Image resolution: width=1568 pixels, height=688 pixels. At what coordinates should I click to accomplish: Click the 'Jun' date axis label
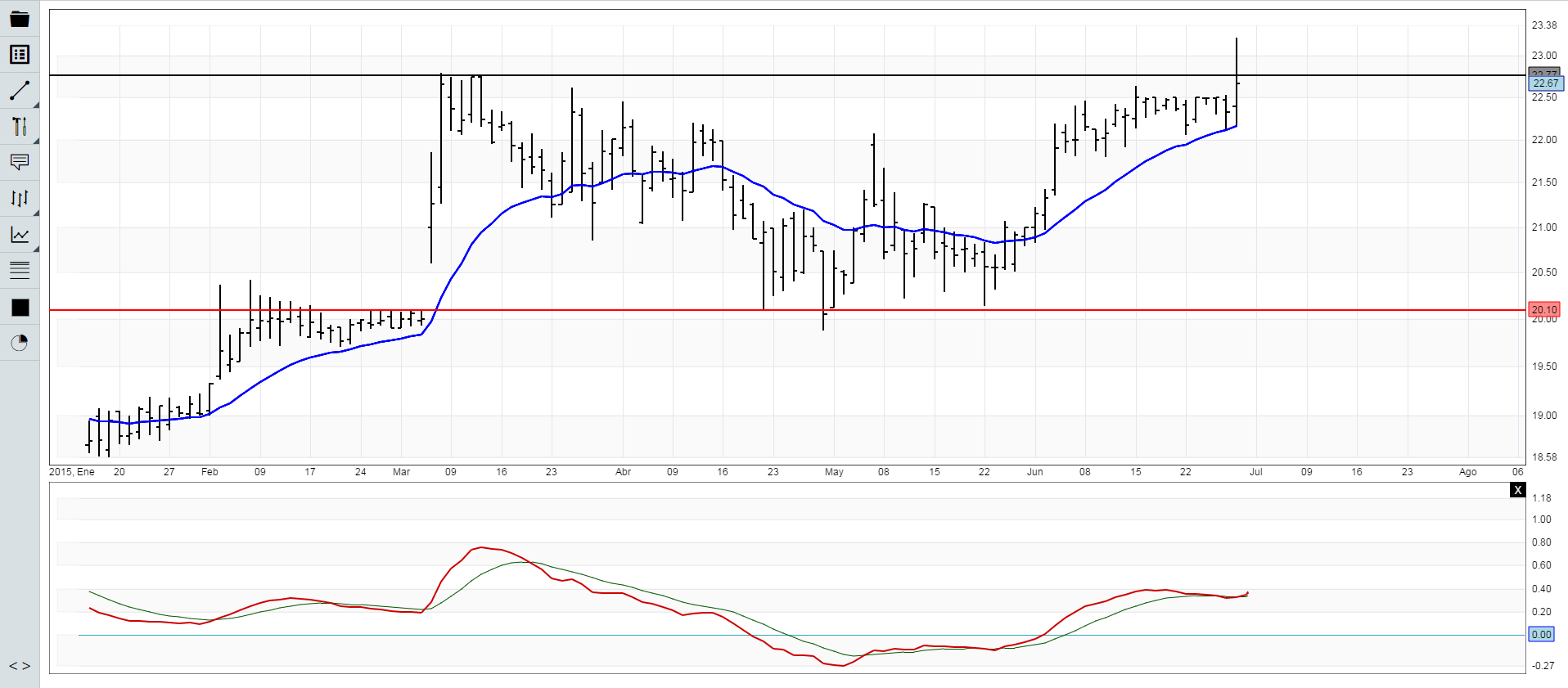click(1035, 472)
